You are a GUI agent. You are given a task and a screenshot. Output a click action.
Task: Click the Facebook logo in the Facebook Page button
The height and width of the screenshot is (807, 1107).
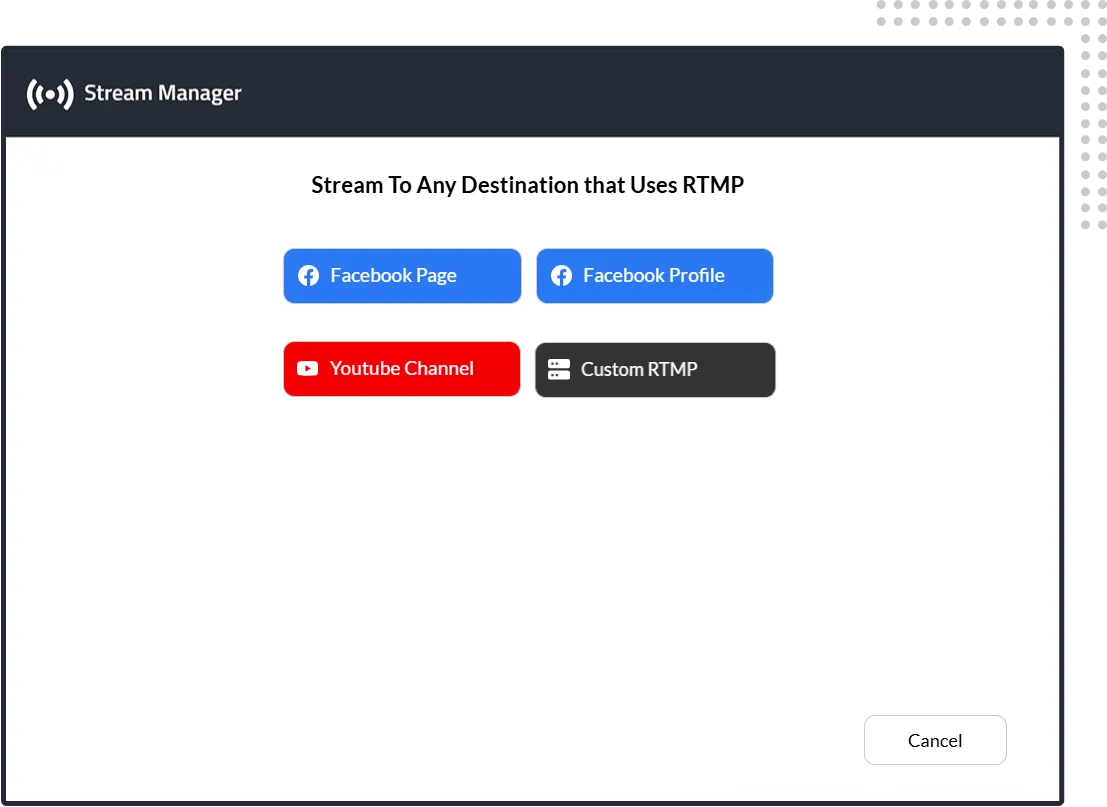point(309,275)
